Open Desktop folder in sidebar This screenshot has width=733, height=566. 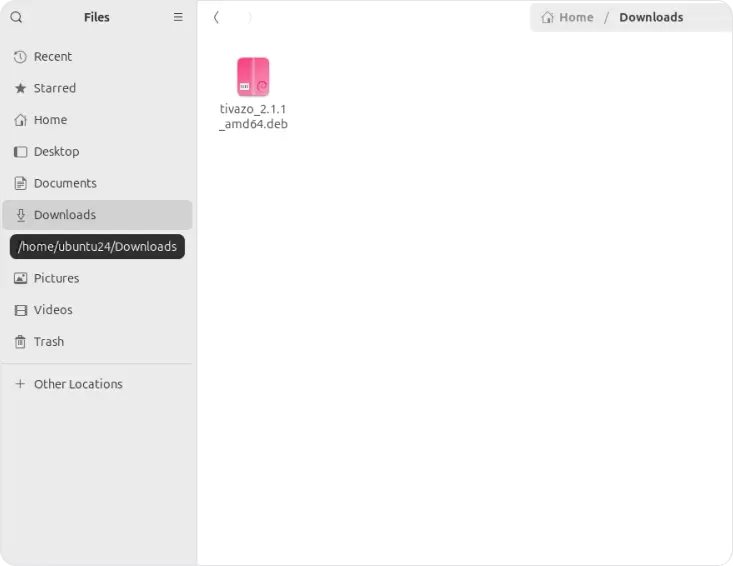(97, 152)
